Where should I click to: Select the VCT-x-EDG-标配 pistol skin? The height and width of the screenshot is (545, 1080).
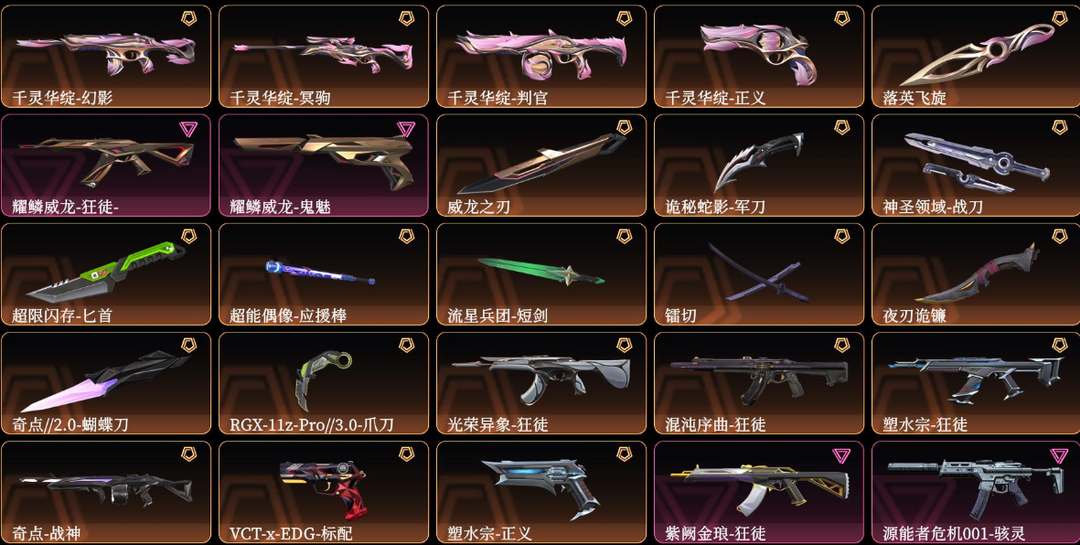click(324, 492)
